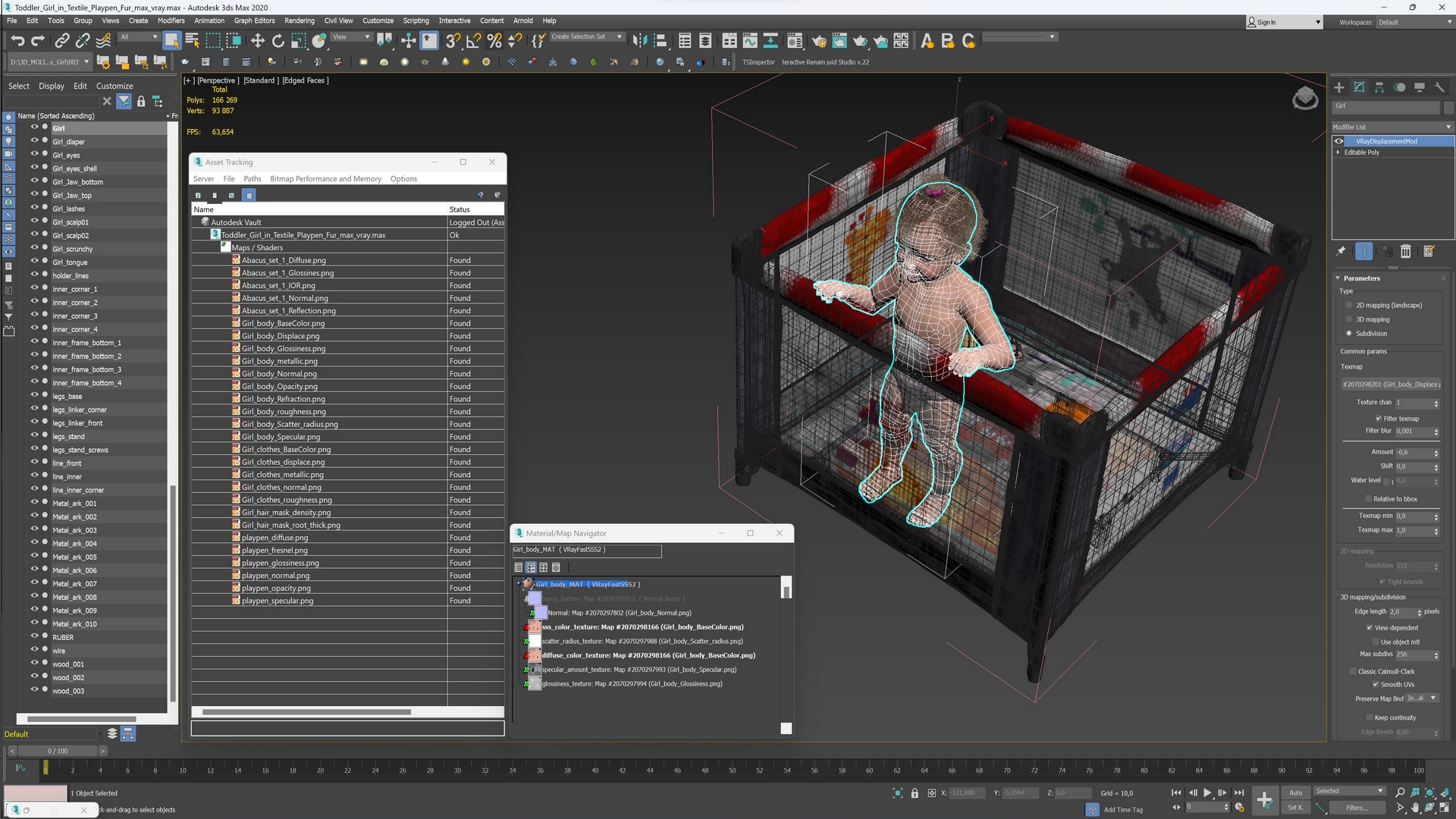Activate the Select Object tool
The width and height of the screenshot is (1456, 819).
click(172, 40)
